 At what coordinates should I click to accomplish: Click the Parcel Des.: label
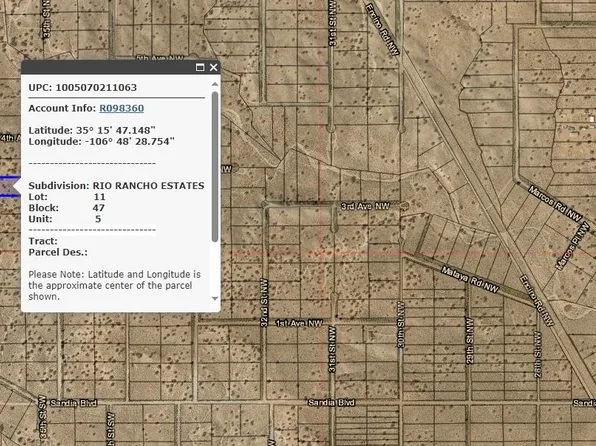(x=58, y=252)
